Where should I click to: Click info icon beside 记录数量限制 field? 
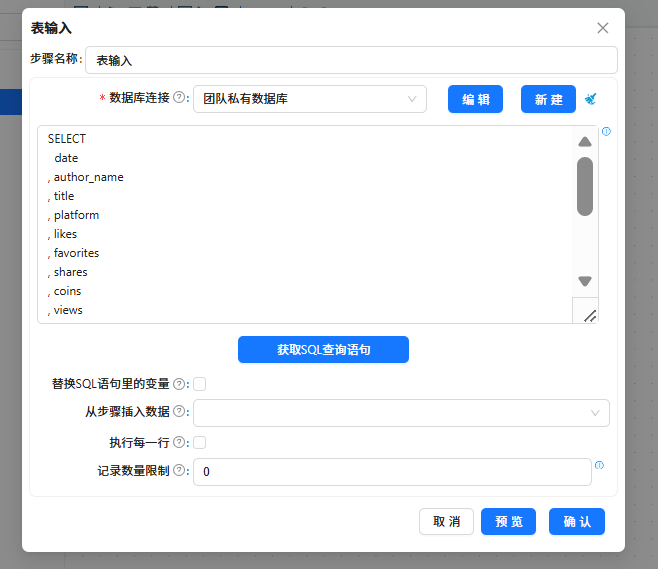(x=599, y=465)
